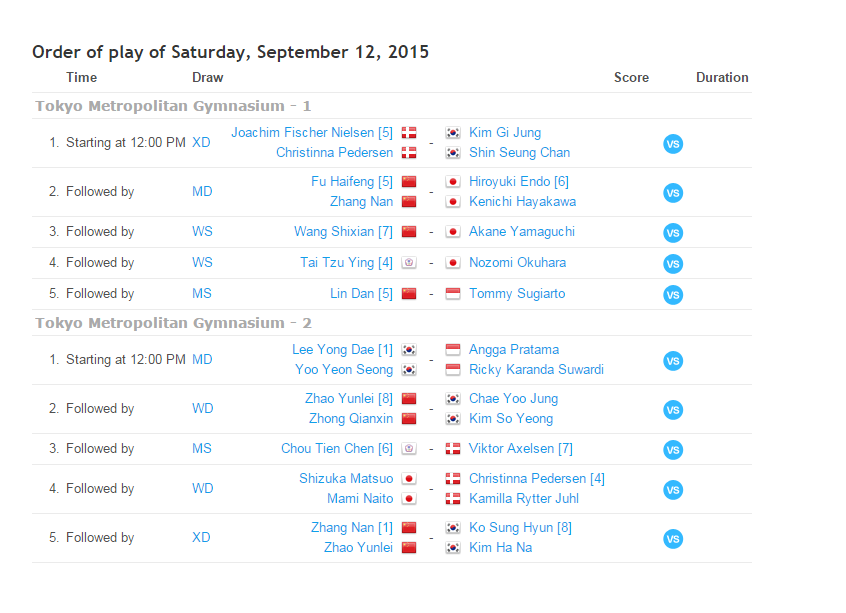846x613 pixels.
Task: Open VS icon for Chou Tien Chen match
Action: pyautogui.click(x=673, y=450)
